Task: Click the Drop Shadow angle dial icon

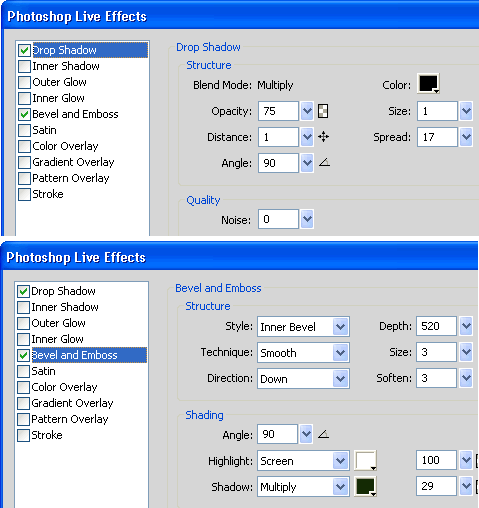Action: pos(324,163)
